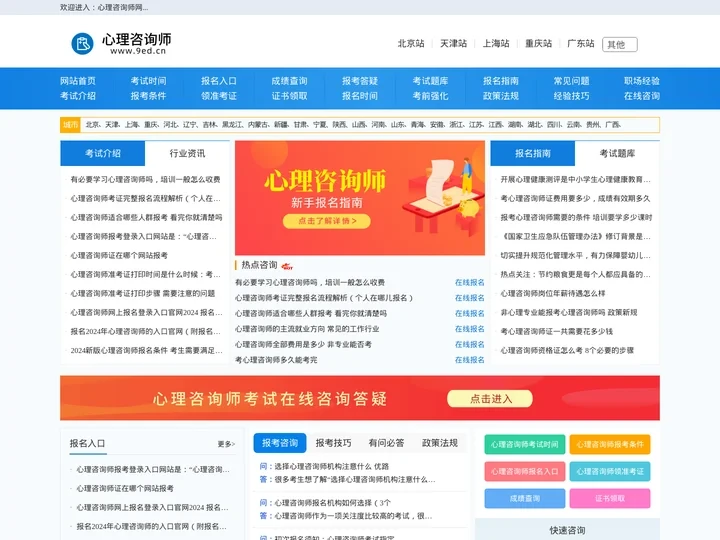
Task: Open 政策法规 in the blue navigation bar
Action: coord(501,96)
